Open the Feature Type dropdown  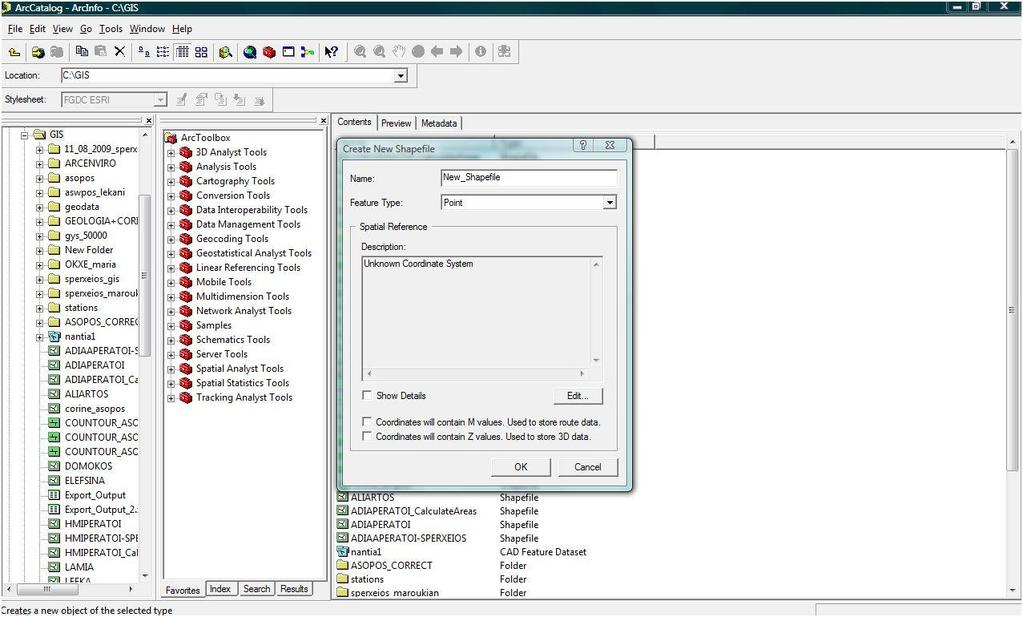coord(609,203)
